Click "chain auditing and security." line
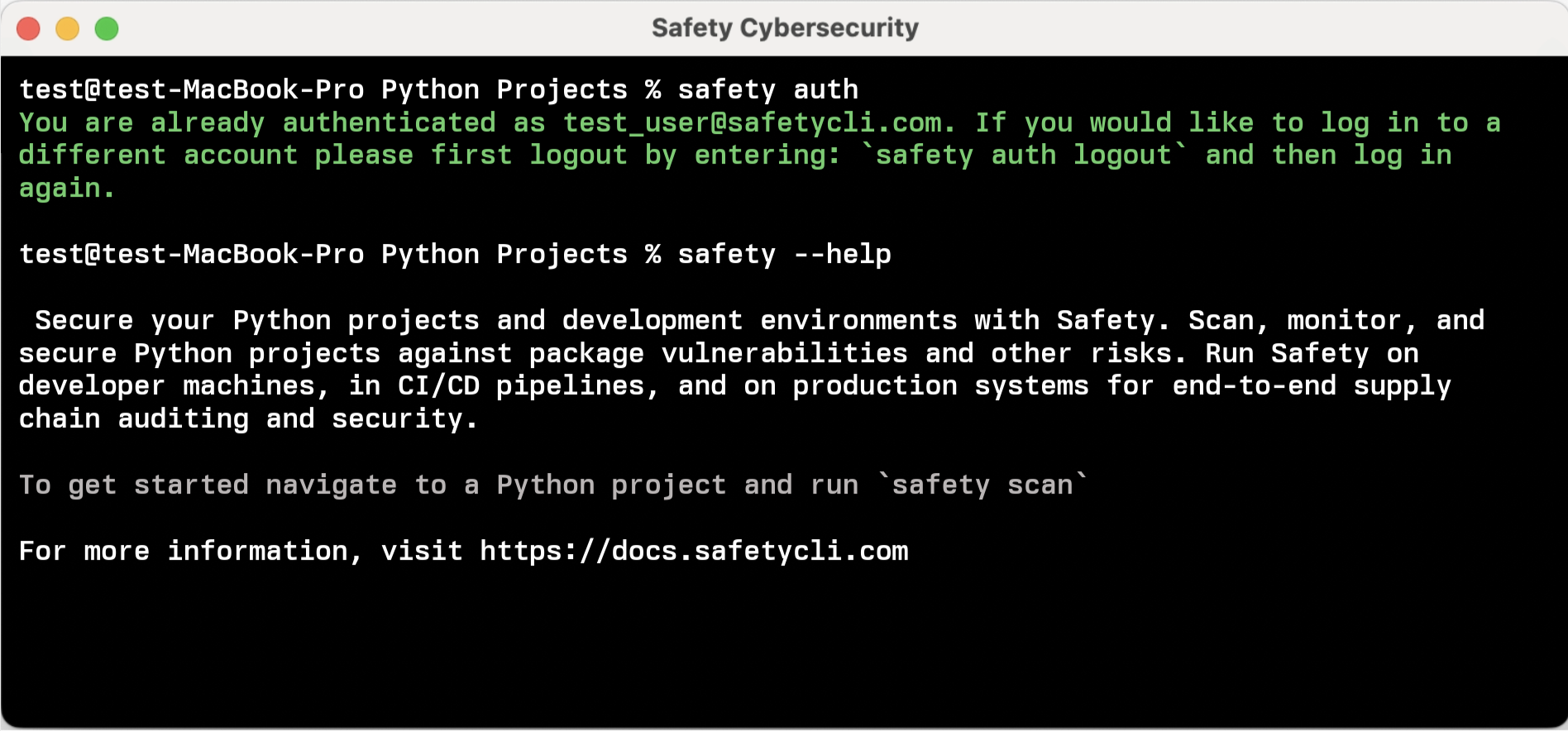 [248, 419]
